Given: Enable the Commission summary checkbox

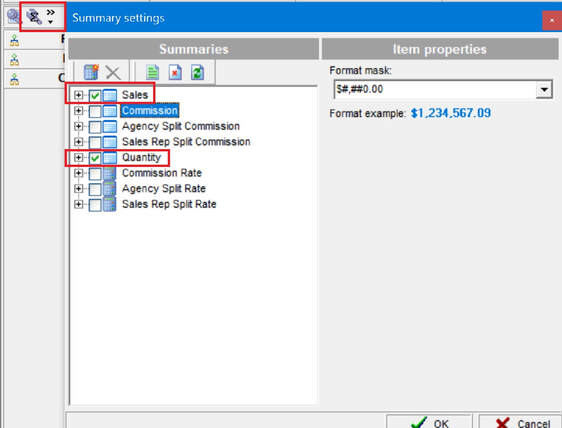Looking at the screenshot, I should 95,111.
